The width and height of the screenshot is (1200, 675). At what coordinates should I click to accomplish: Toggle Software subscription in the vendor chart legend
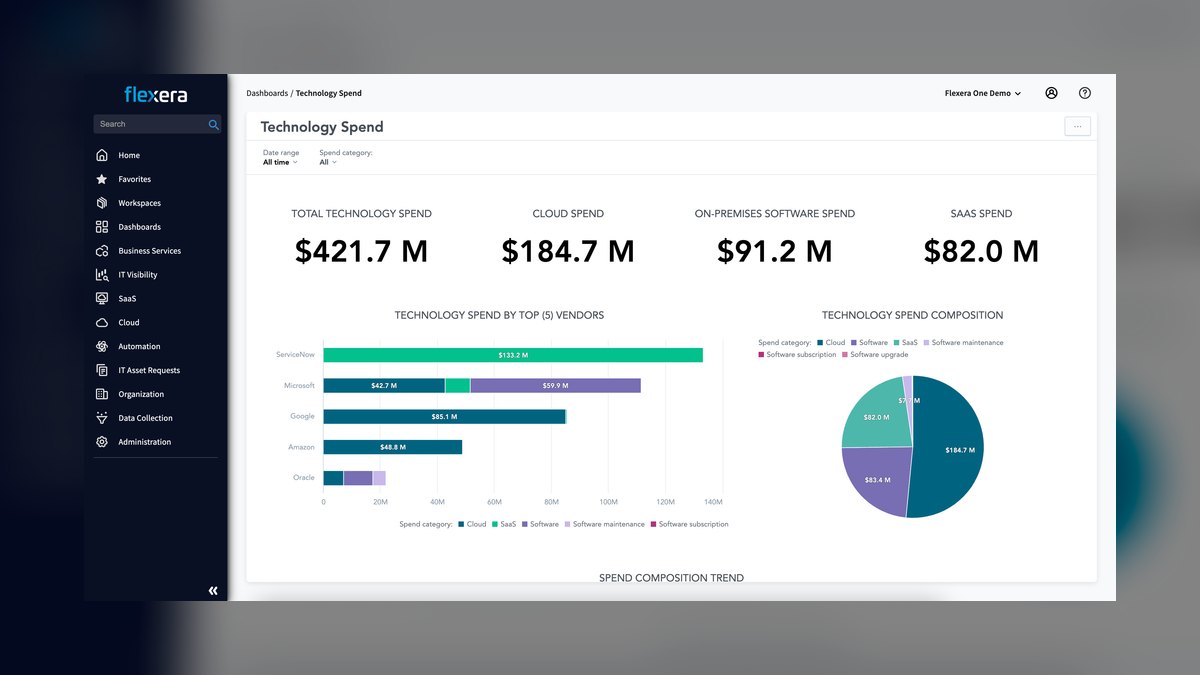tap(690, 524)
